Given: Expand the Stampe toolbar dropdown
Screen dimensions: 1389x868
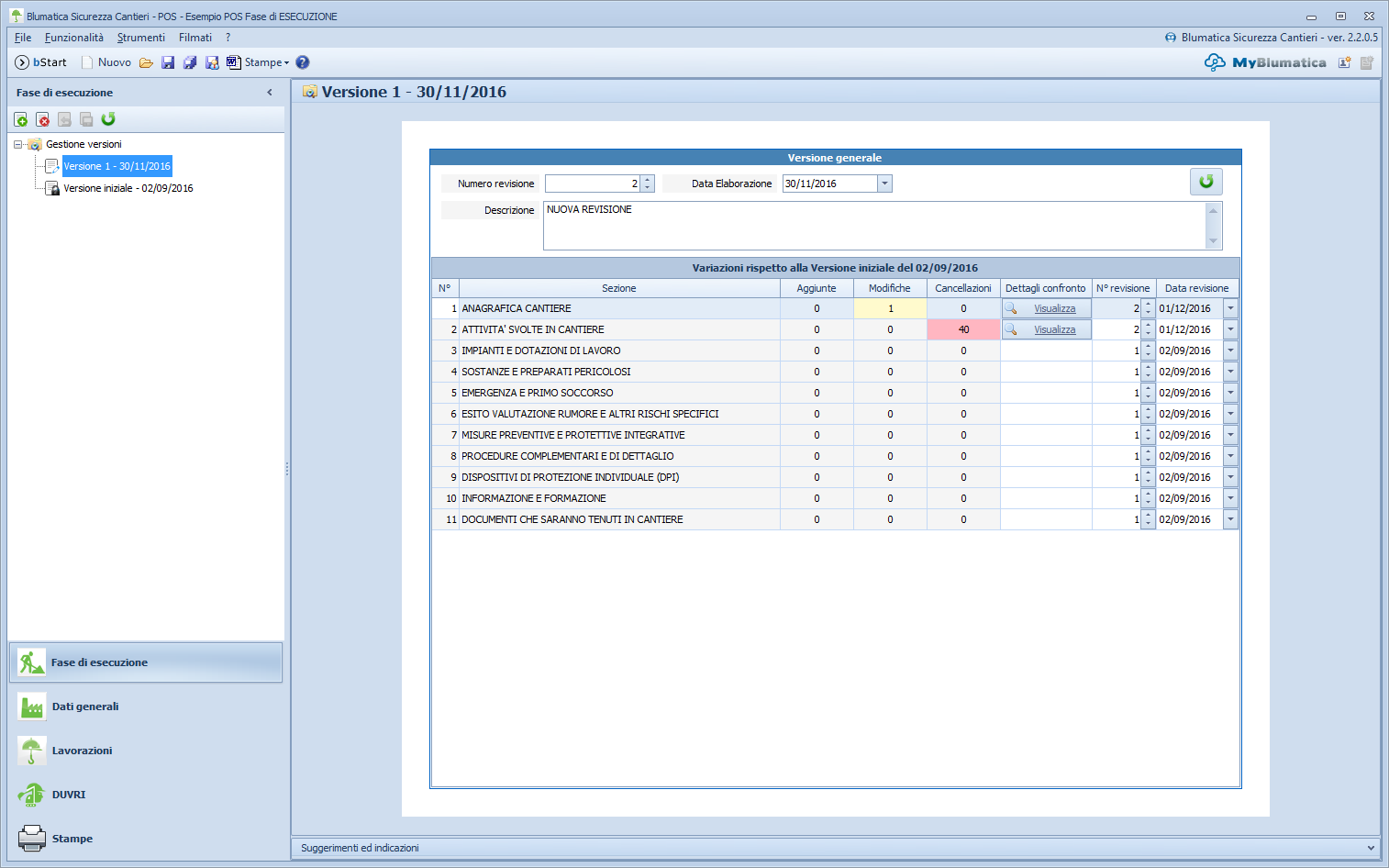Looking at the screenshot, I should (x=286, y=63).
